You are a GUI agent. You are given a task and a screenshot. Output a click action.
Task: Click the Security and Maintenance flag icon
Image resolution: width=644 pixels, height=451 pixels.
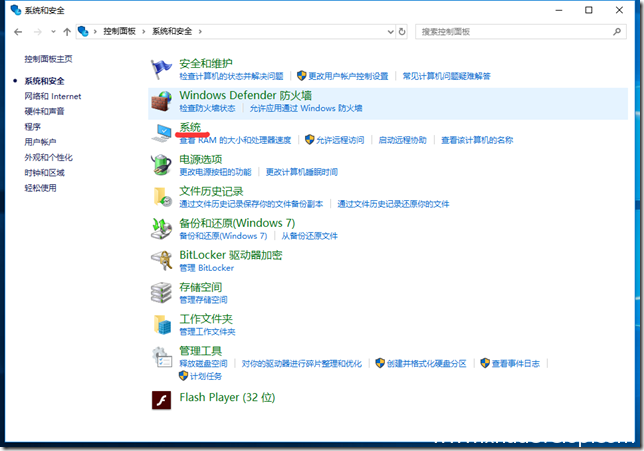click(x=161, y=69)
